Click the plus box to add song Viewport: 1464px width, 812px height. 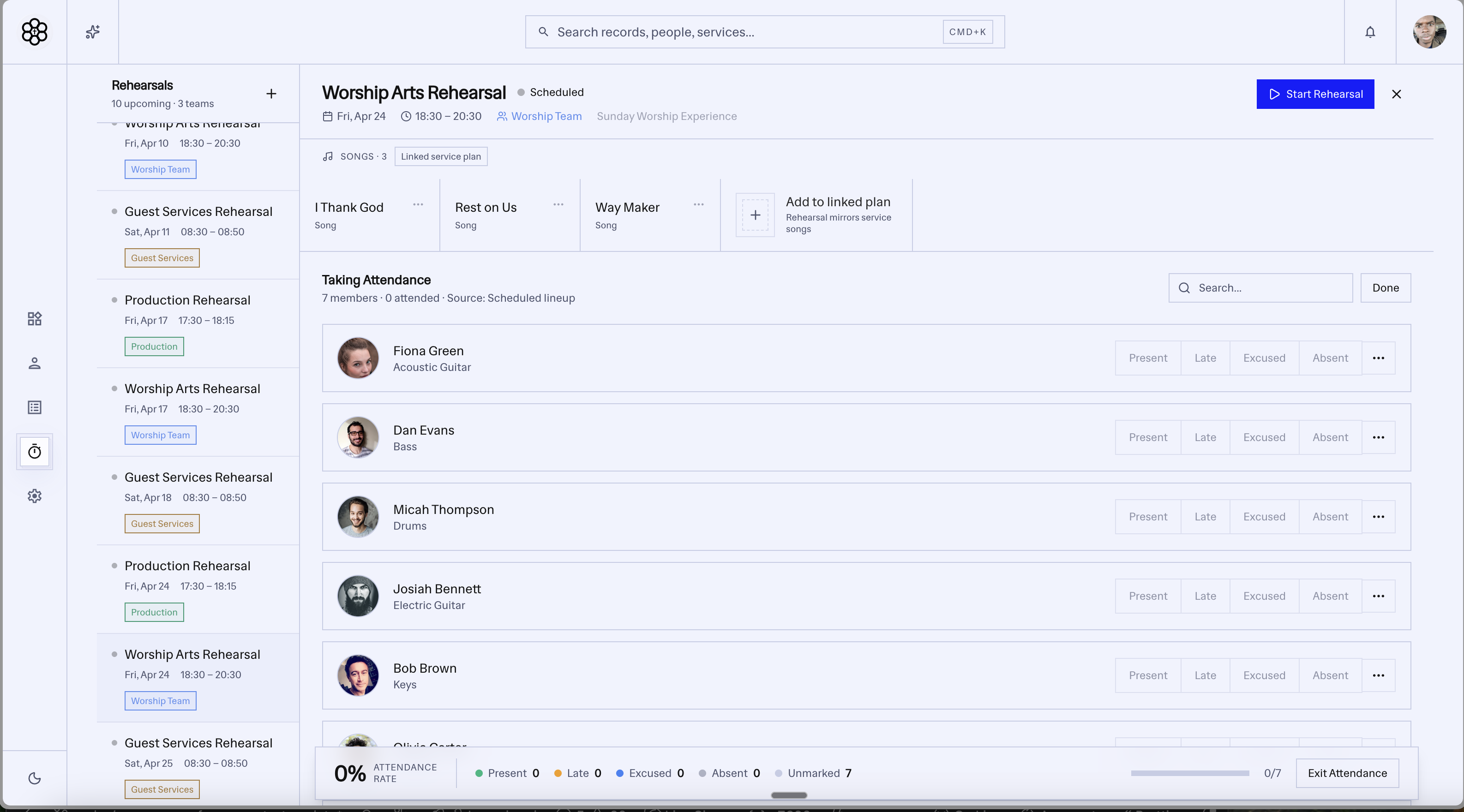pyautogui.click(x=755, y=215)
